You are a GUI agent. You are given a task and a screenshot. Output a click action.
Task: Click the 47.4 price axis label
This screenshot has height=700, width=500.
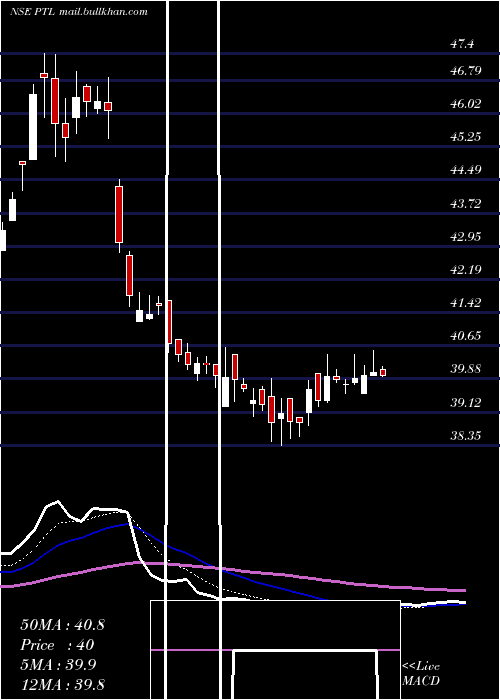[462, 44]
